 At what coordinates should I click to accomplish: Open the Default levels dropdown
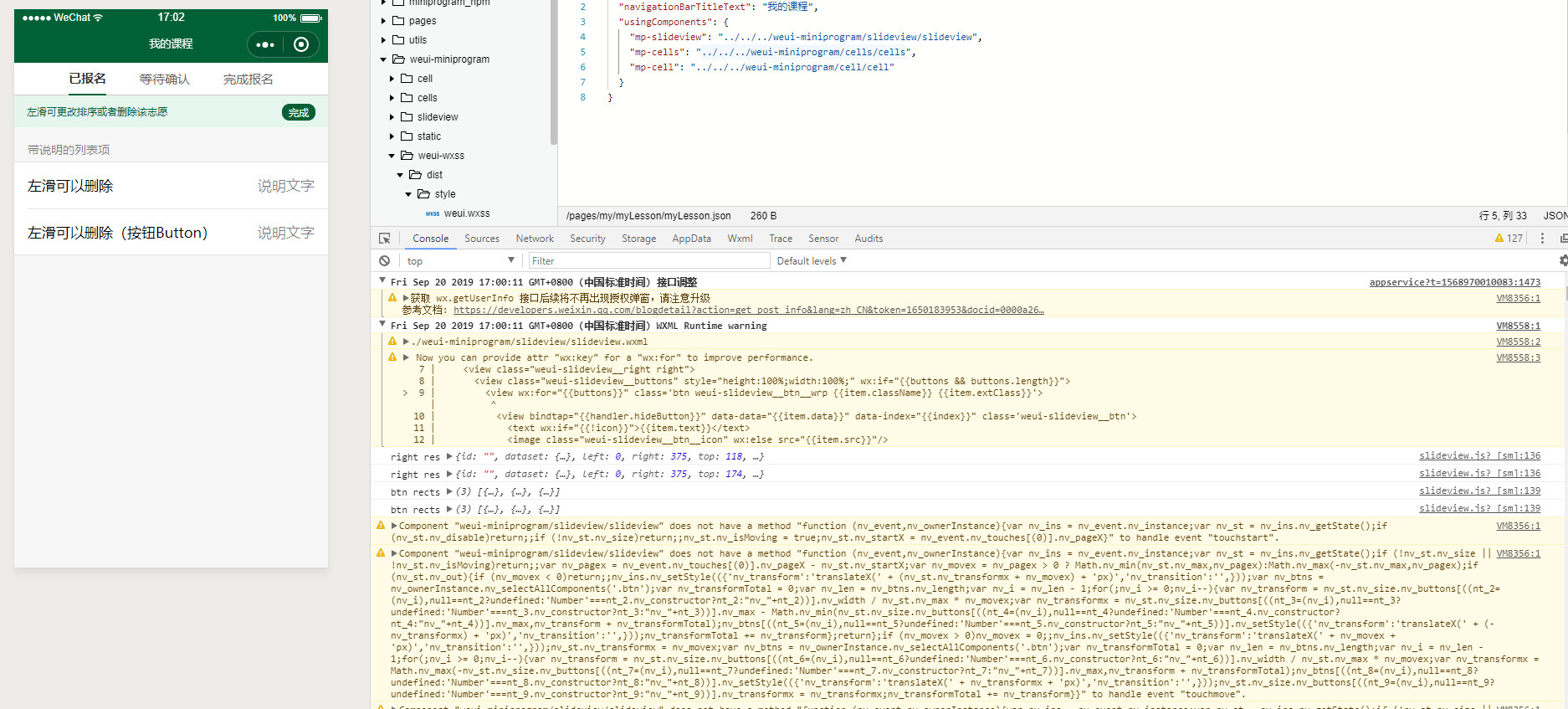[x=812, y=261]
